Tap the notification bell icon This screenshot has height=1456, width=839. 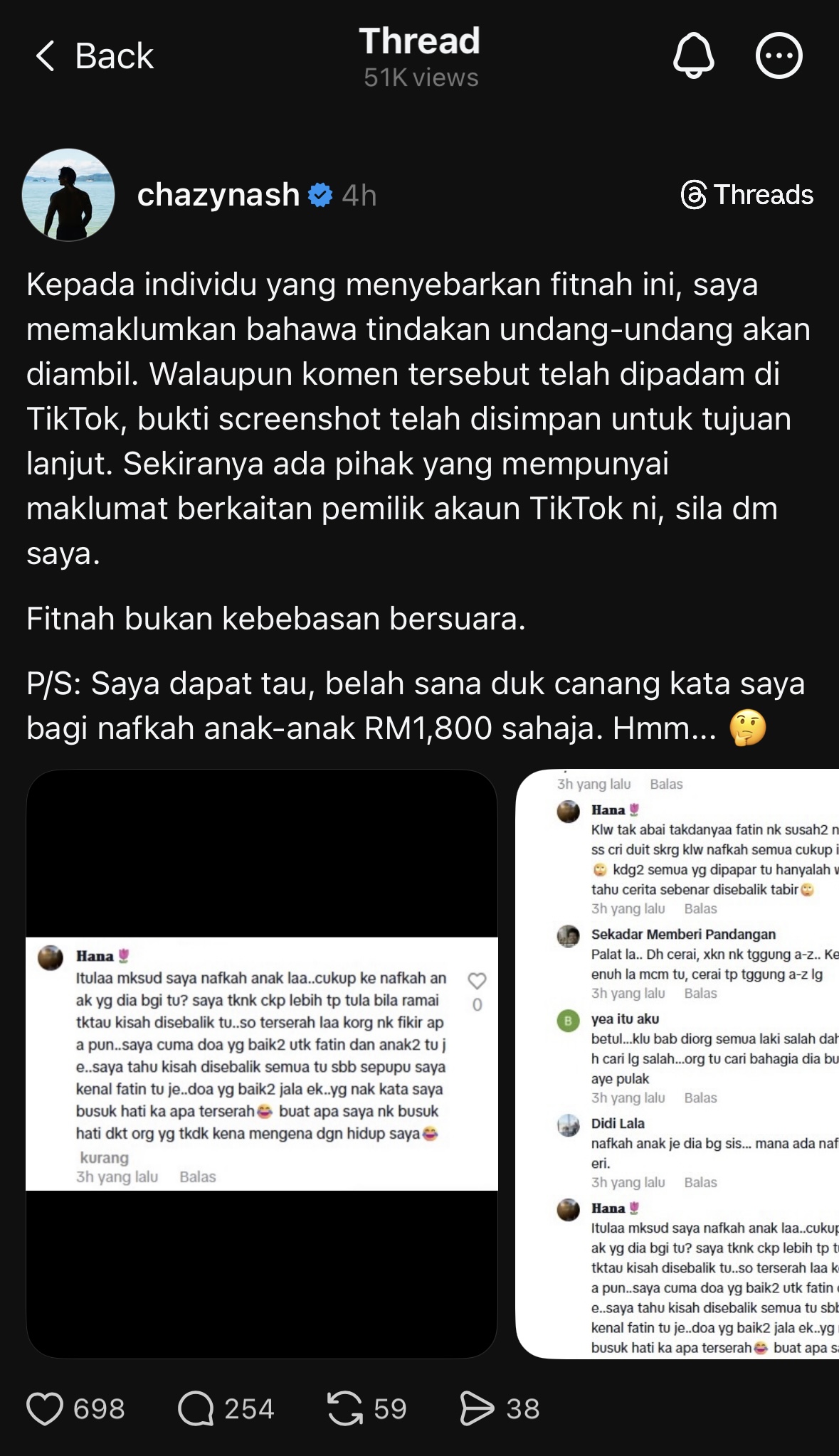(x=693, y=55)
